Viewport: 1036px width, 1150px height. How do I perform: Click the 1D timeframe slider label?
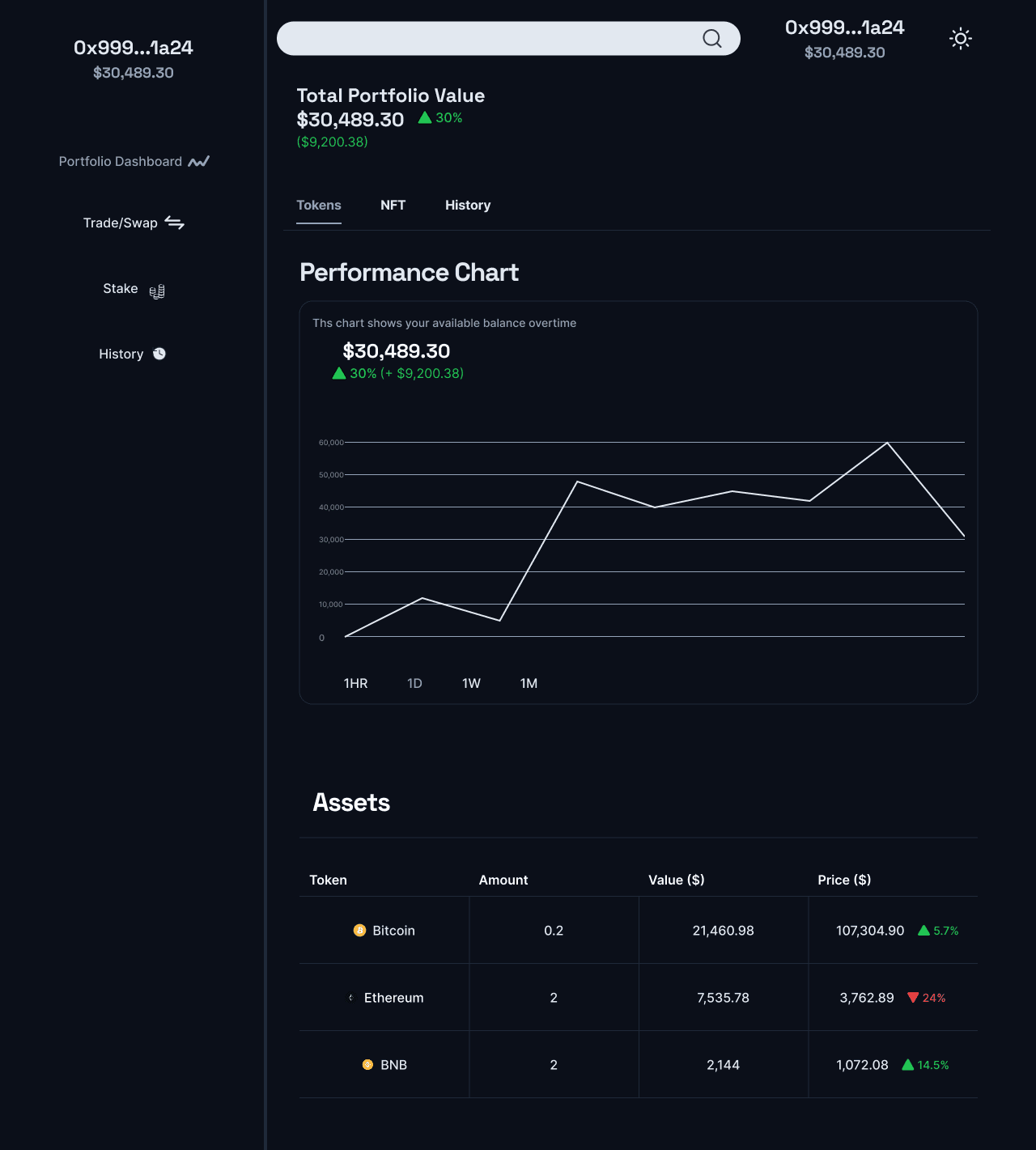click(x=414, y=683)
